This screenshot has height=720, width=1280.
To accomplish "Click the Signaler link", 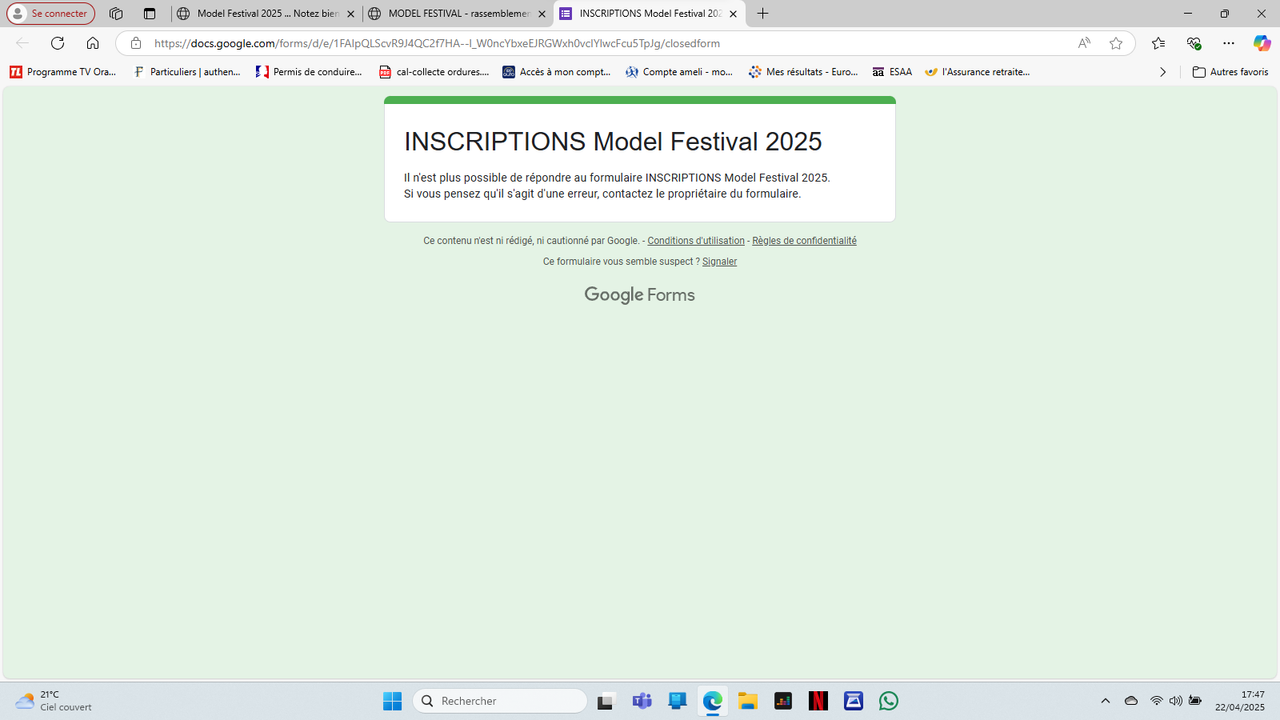I will coord(719,262).
